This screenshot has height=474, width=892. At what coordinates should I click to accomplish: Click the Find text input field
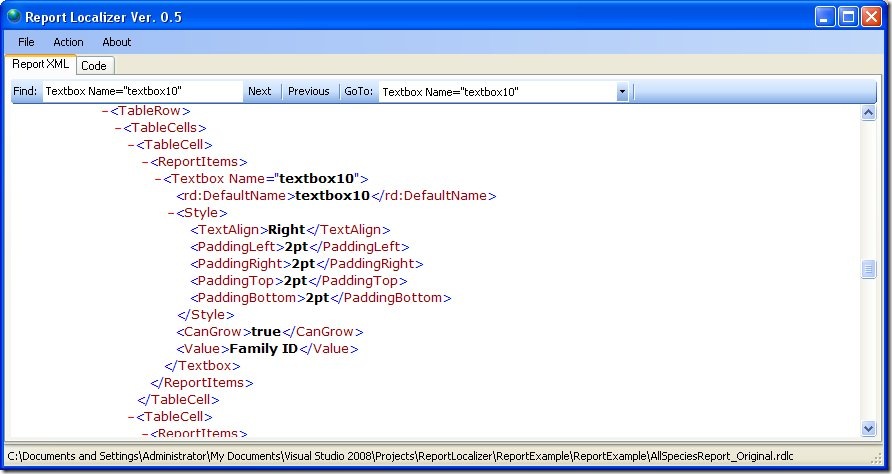coord(142,91)
